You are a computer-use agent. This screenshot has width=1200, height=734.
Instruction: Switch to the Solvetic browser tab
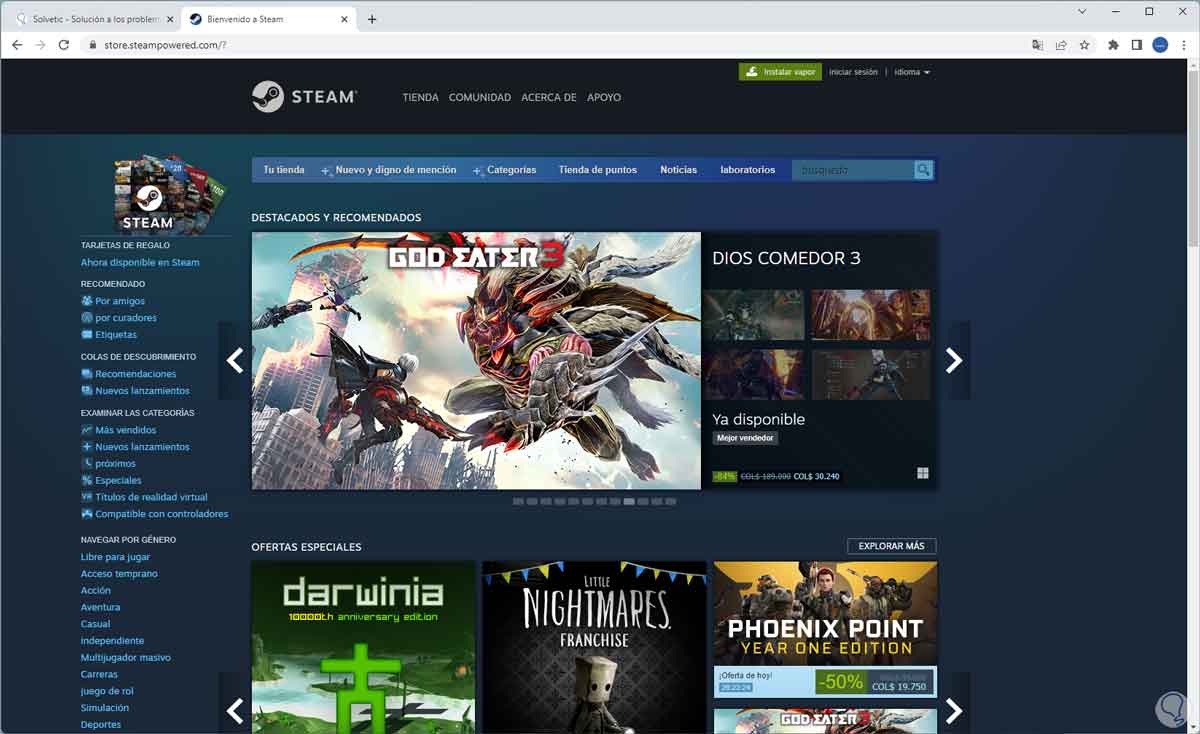tap(95, 19)
